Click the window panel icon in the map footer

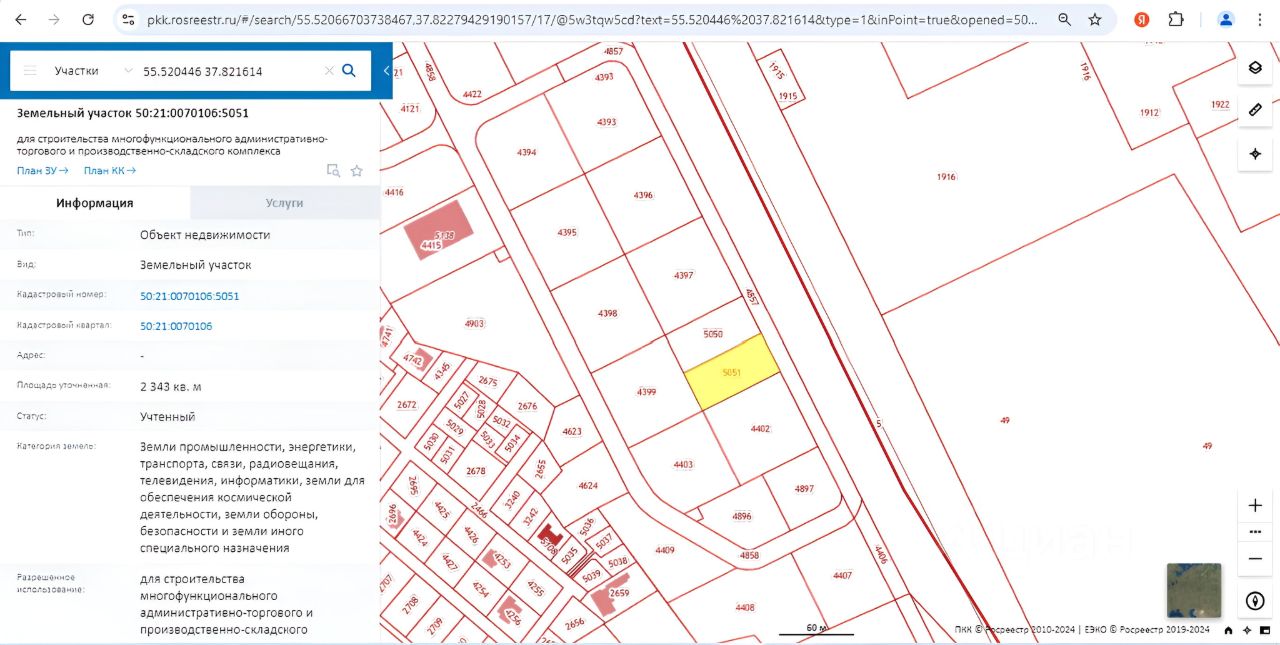coord(1265,630)
